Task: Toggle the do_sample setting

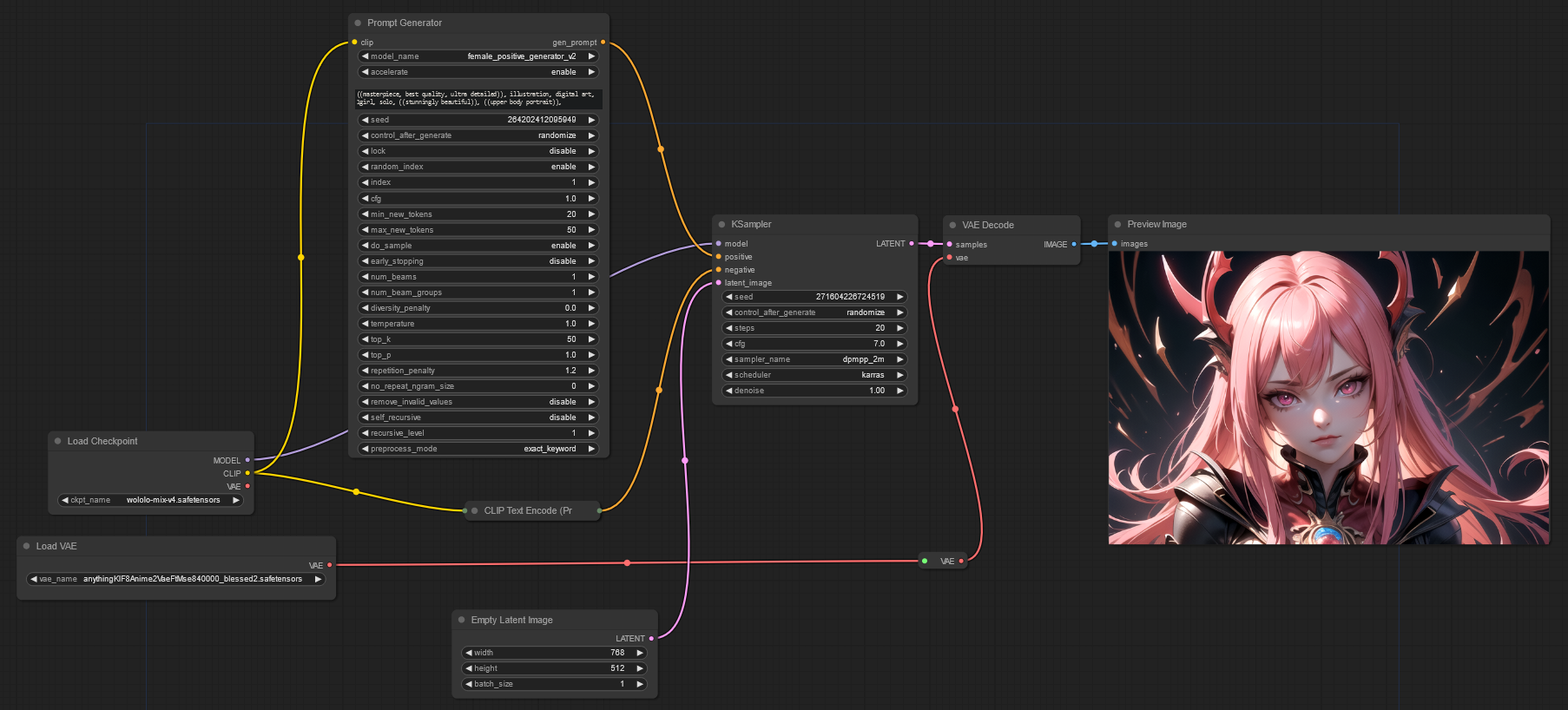Action: (478, 246)
